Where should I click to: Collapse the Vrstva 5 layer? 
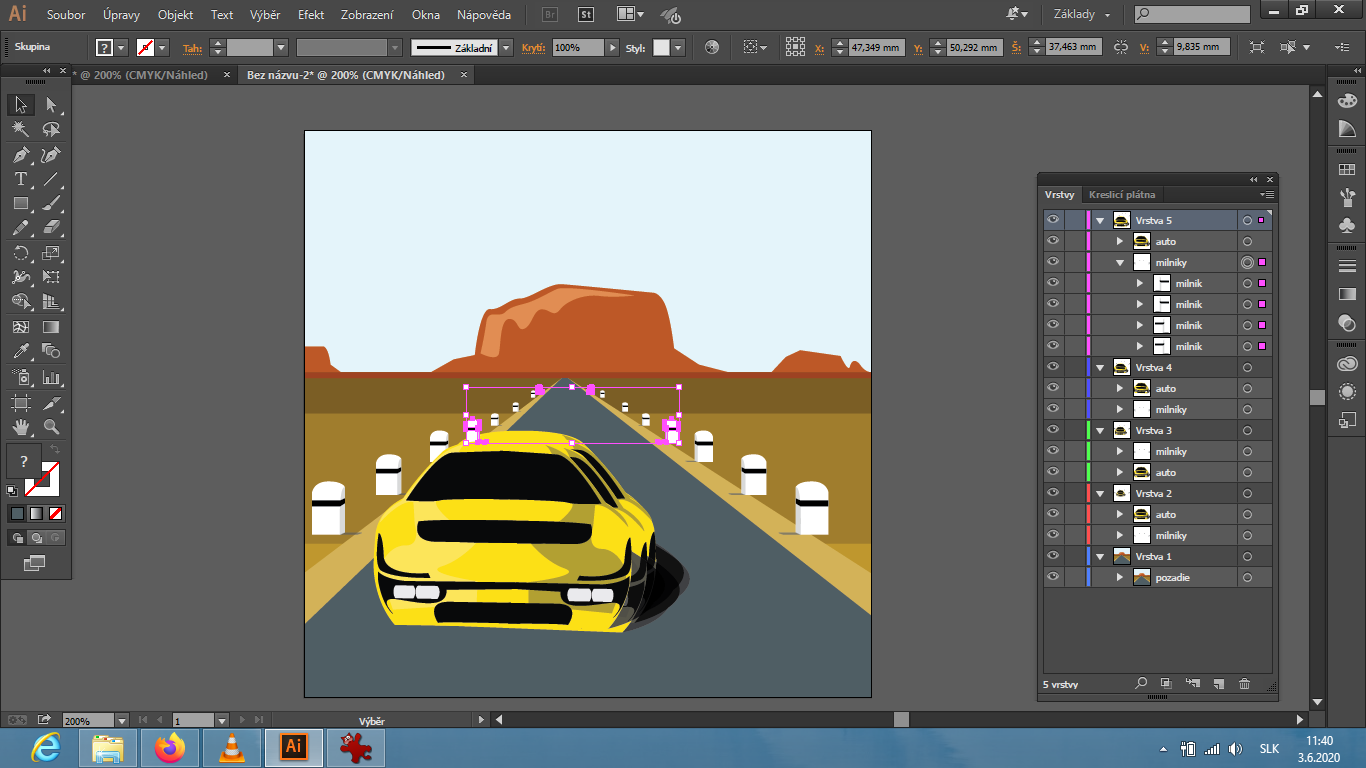point(1100,220)
